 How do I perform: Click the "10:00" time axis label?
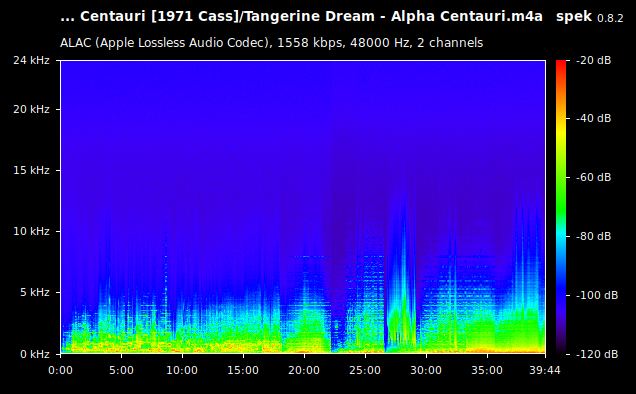182,370
